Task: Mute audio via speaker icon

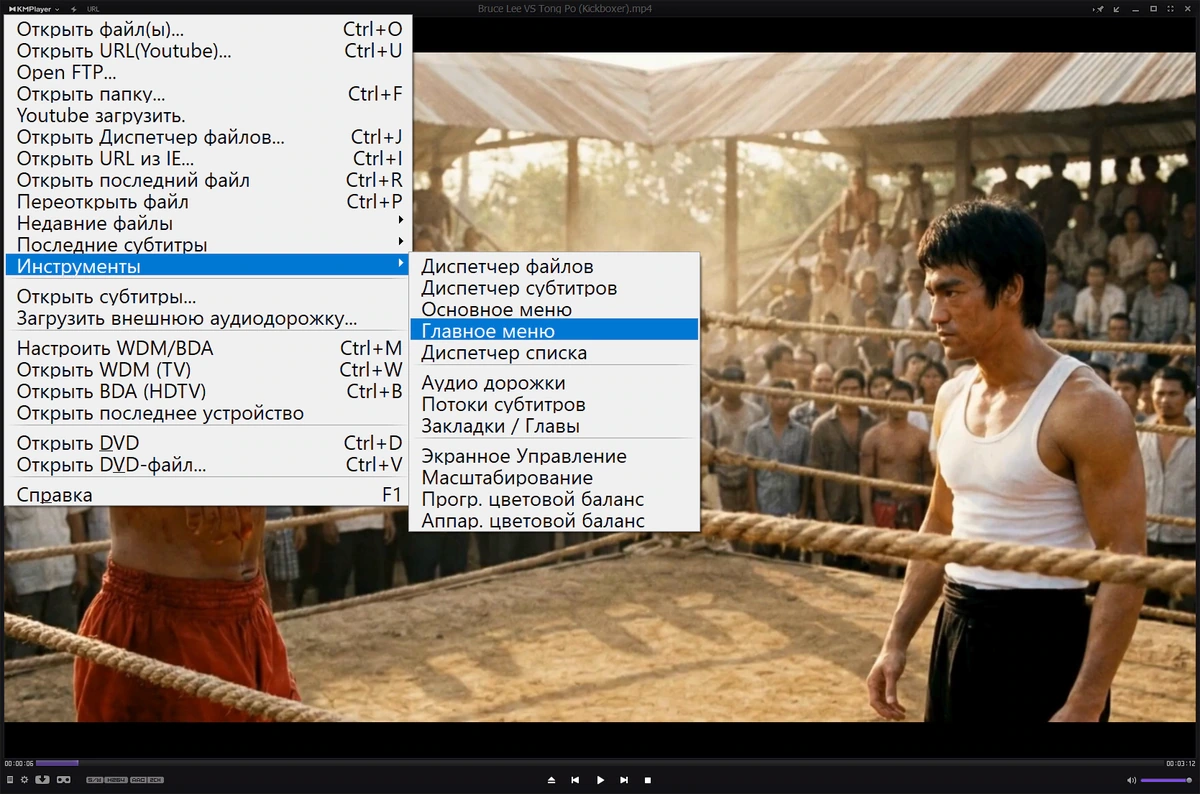Action: pyautogui.click(x=1131, y=779)
